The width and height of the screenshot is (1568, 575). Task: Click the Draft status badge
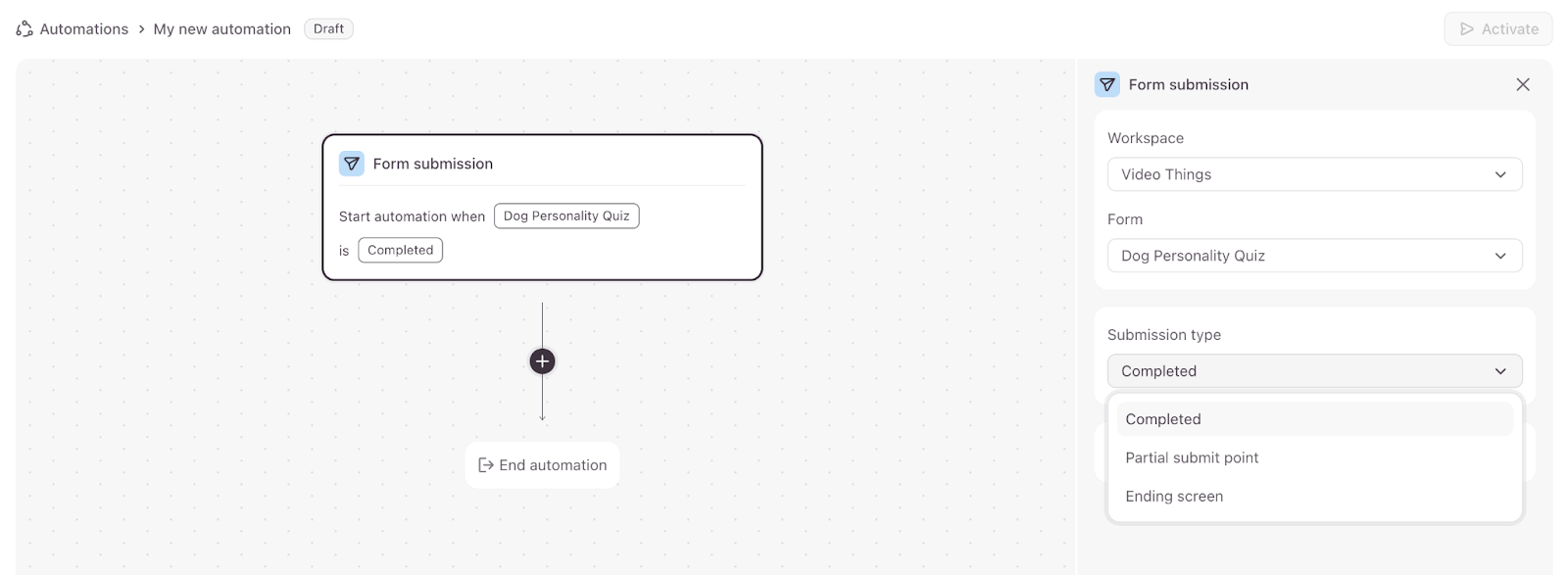[x=328, y=29]
